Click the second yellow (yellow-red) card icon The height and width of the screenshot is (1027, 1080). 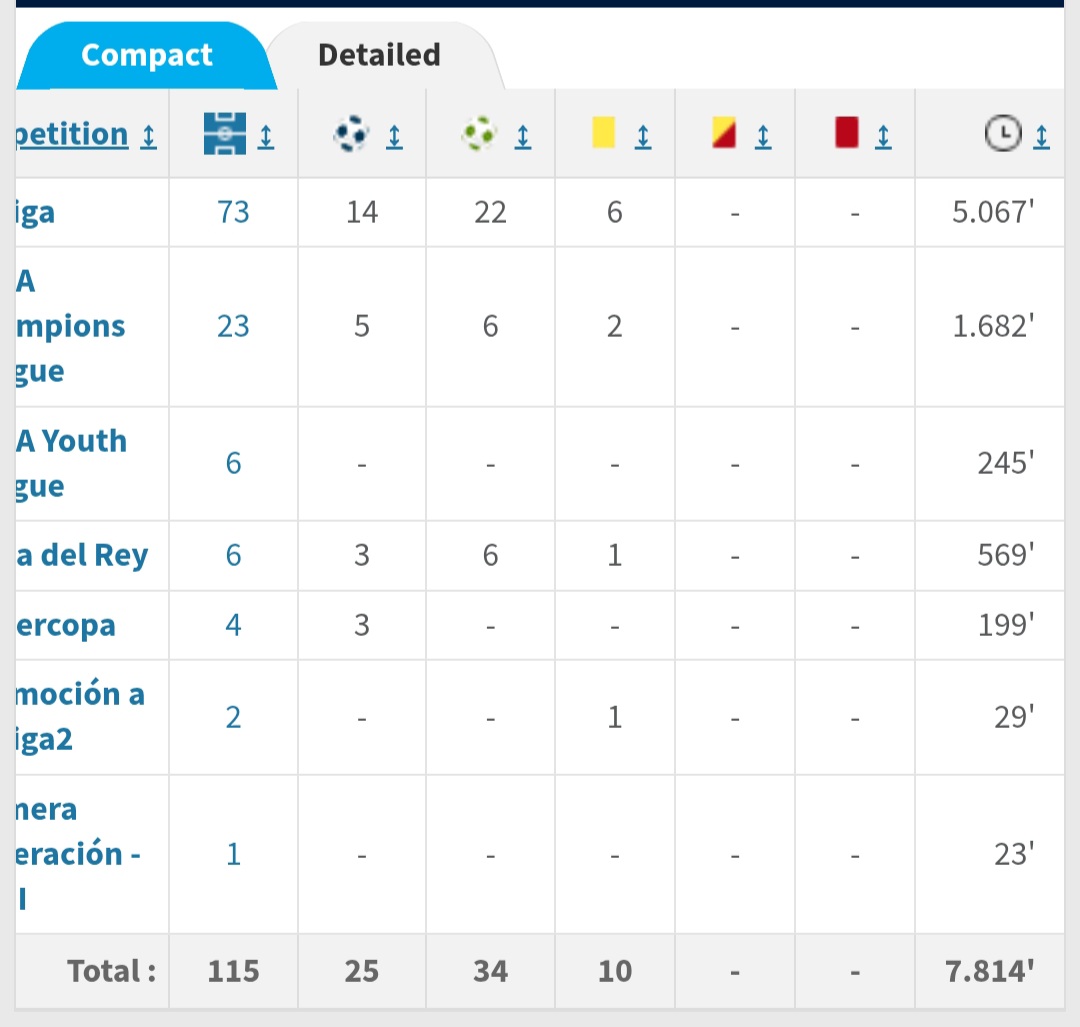tap(723, 133)
